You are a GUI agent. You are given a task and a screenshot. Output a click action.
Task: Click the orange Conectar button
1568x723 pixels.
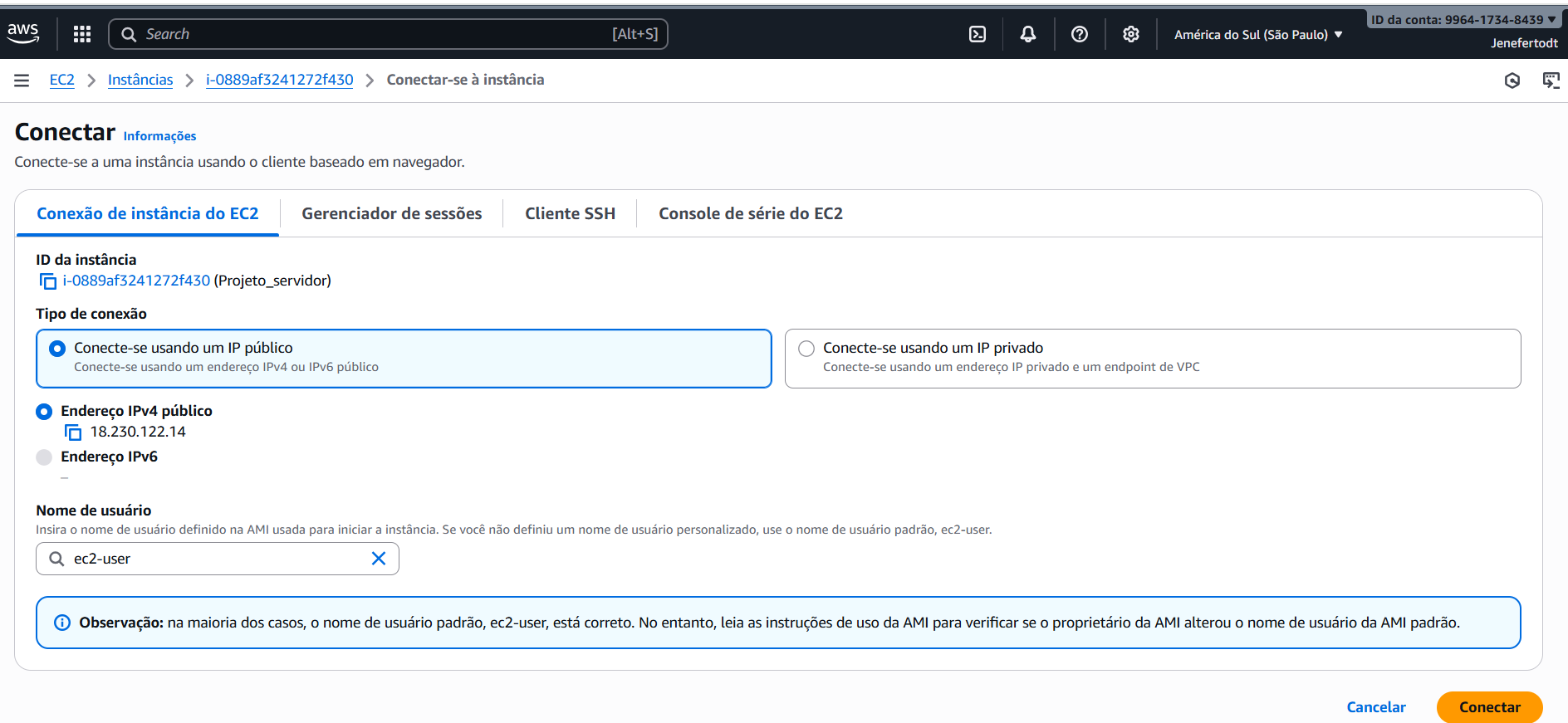click(1490, 707)
